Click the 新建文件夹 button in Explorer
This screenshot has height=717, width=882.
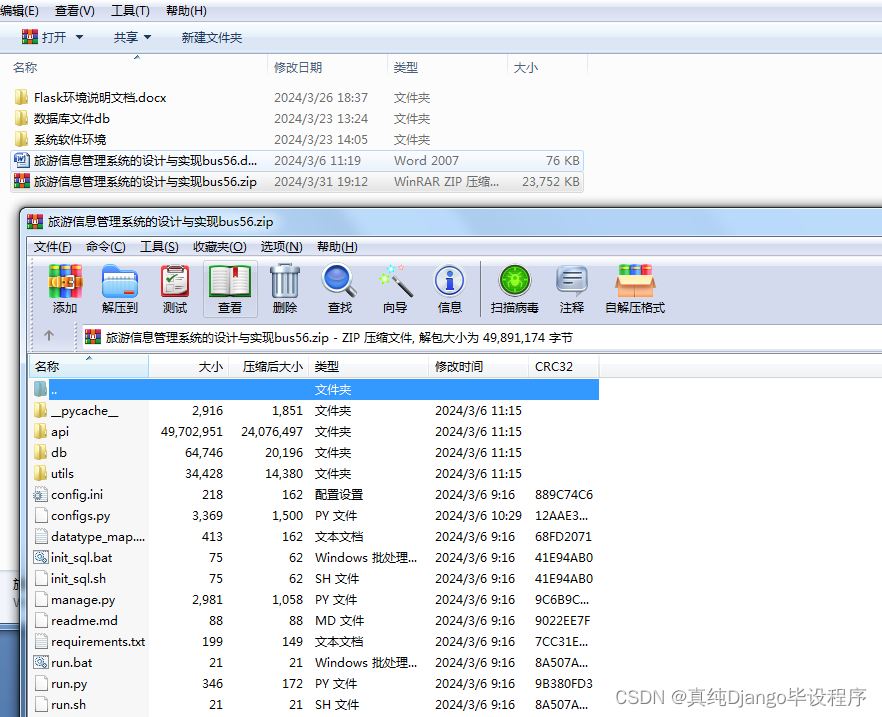[212, 38]
